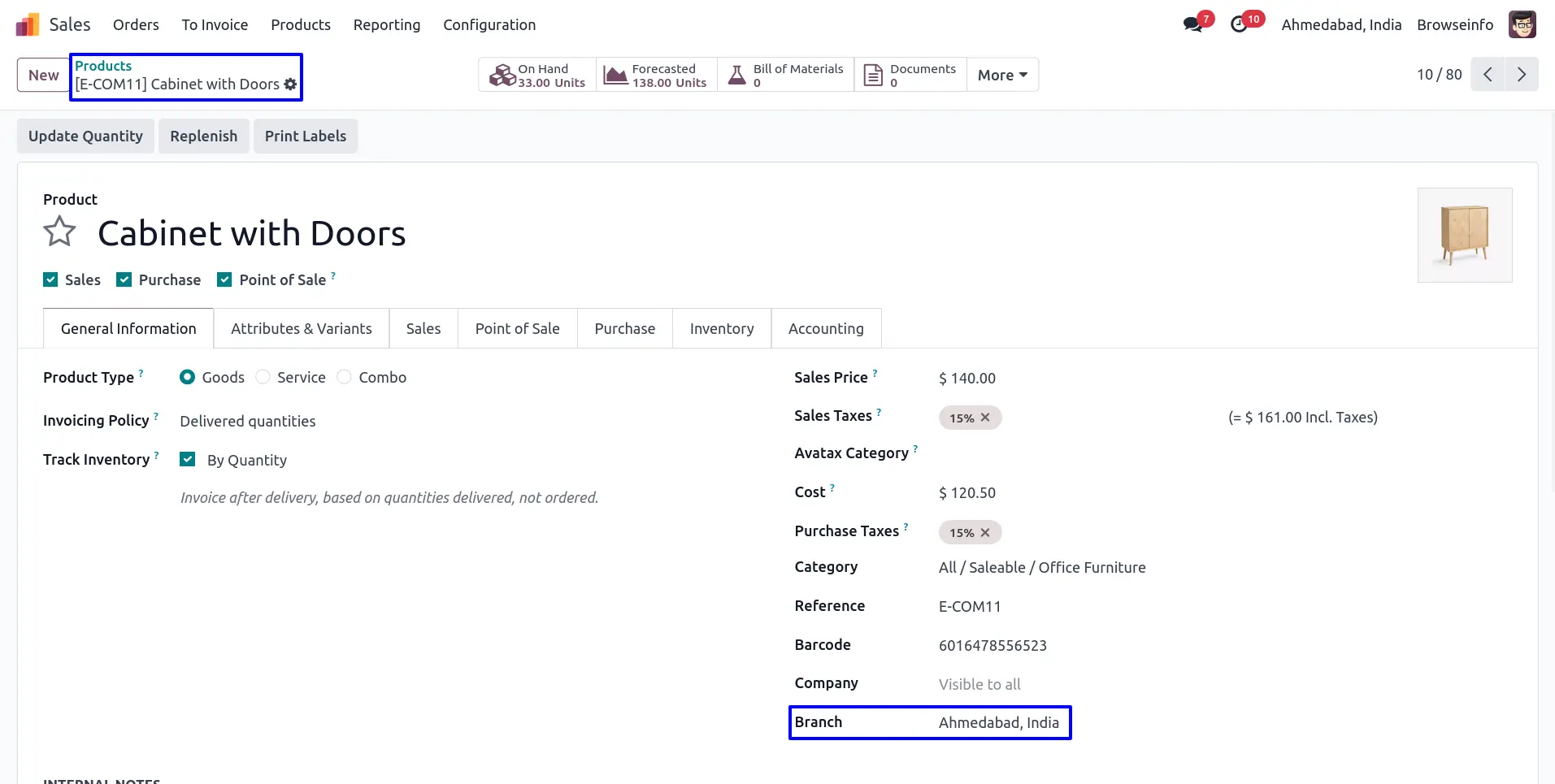Click the Sales app logo icon
This screenshot has width=1555, height=784.
27,25
